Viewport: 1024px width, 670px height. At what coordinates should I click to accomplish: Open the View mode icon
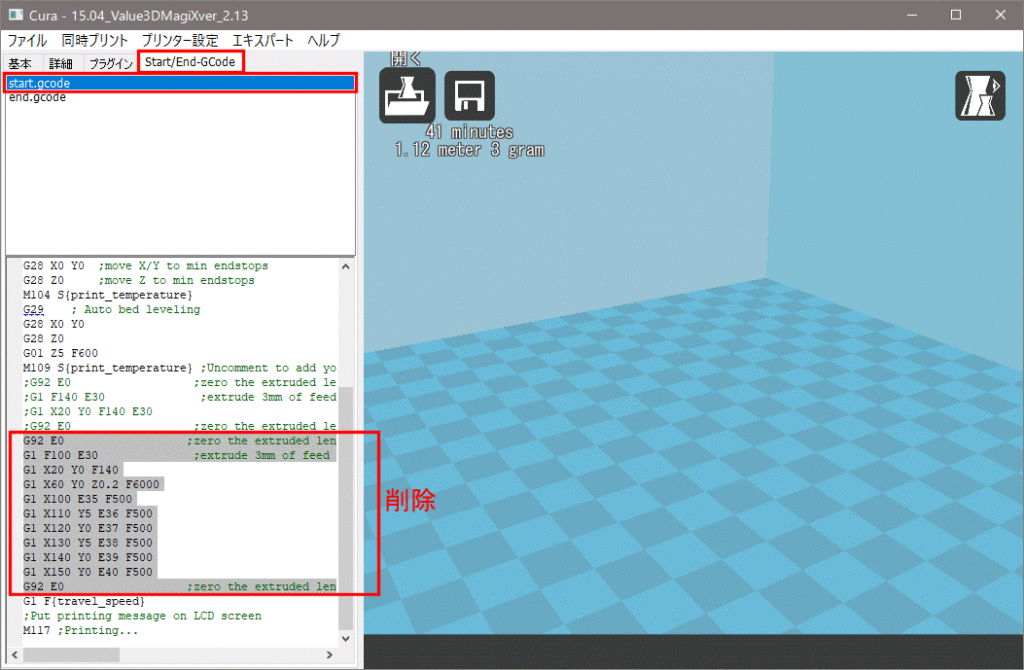[980, 96]
